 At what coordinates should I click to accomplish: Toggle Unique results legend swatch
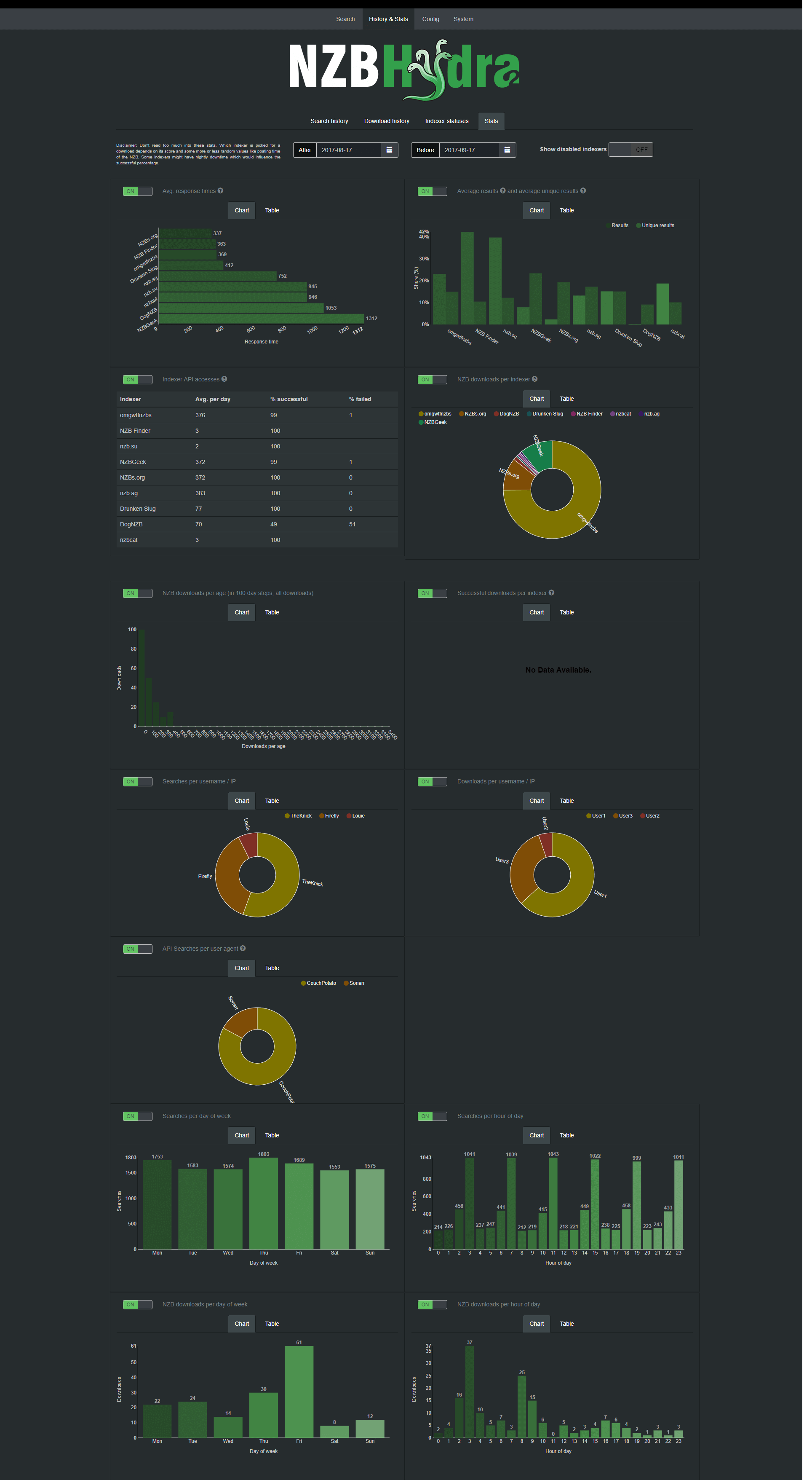[638, 225]
